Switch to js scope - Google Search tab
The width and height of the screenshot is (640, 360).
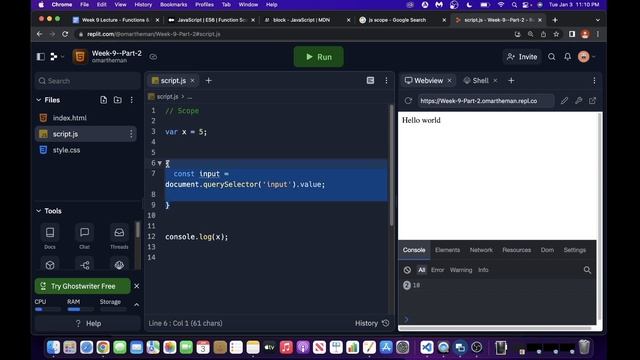tap(402, 20)
